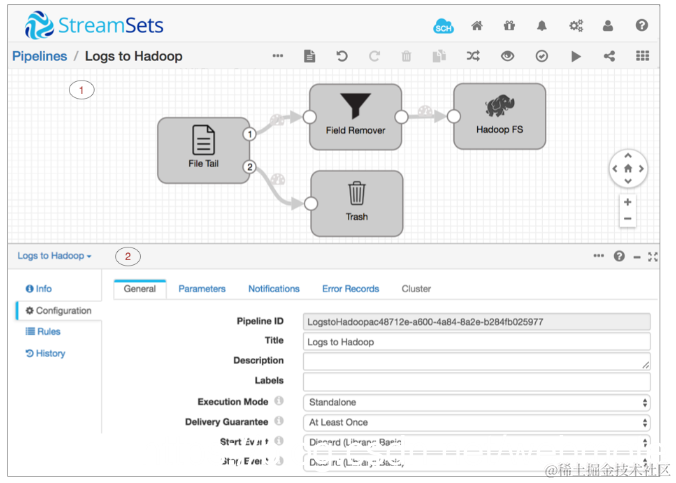This screenshot has height=483, width=676.
Task: Open notifications bell icon
Action: tap(542, 26)
